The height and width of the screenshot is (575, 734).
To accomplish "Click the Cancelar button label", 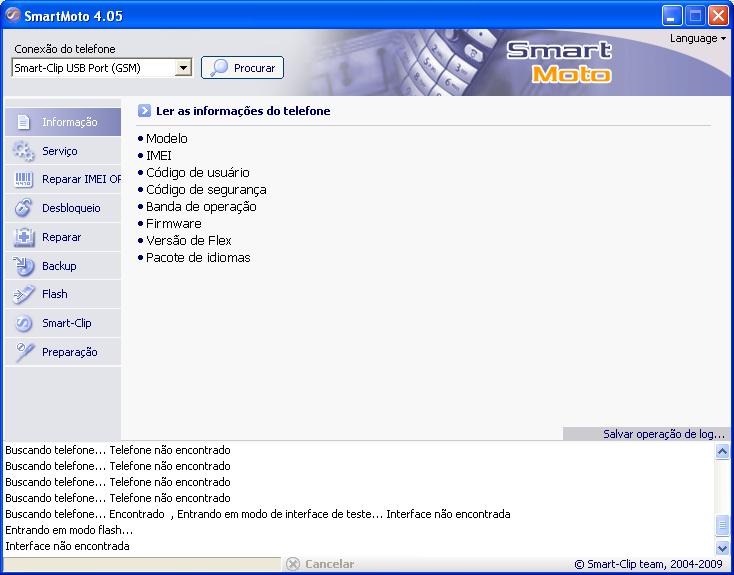I will [x=329, y=564].
